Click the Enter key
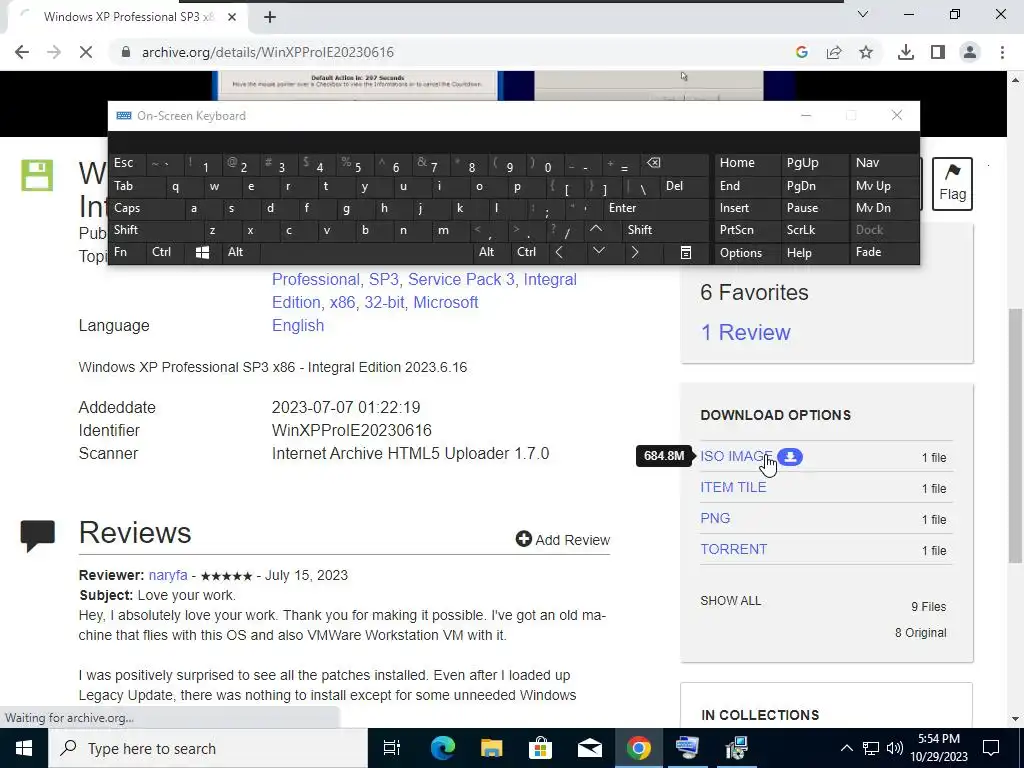1024x768 pixels. [656, 208]
